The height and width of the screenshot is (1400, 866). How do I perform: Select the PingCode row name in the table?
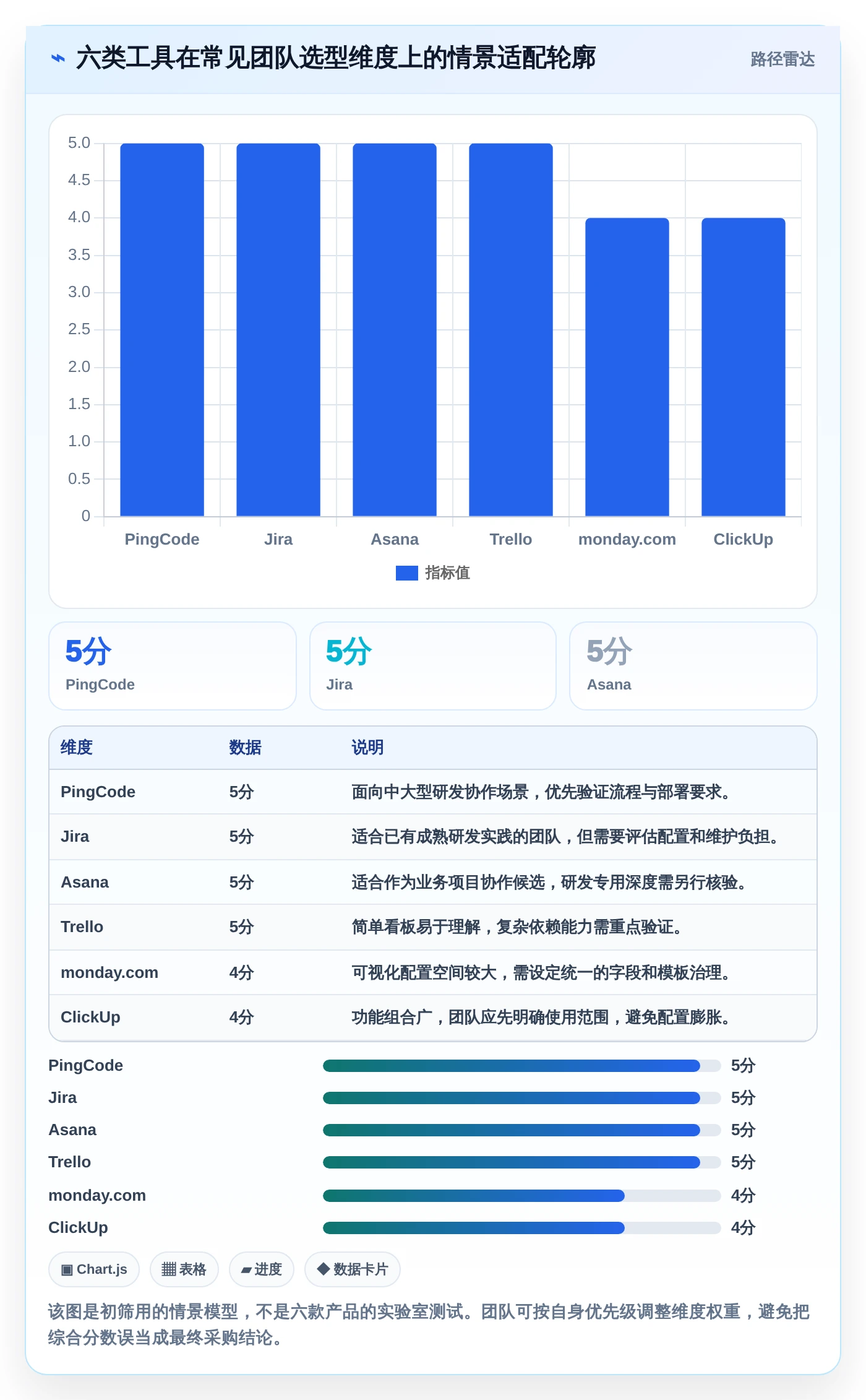click(x=98, y=792)
